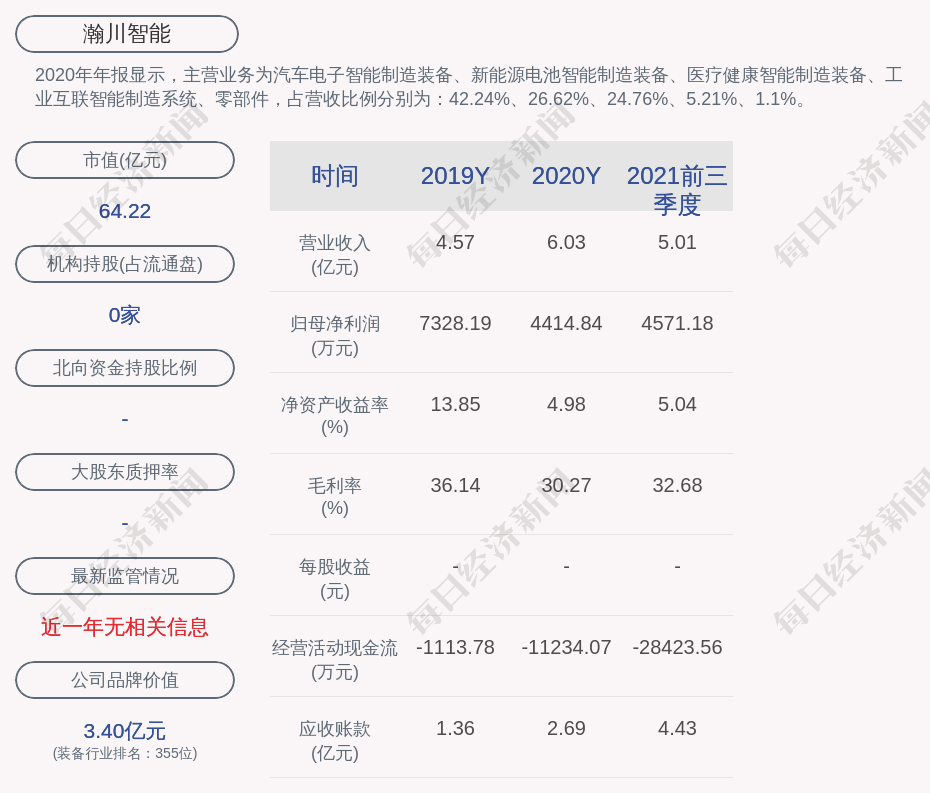Select the 2019Y column header
The width and height of the screenshot is (930, 793).
click(x=455, y=176)
